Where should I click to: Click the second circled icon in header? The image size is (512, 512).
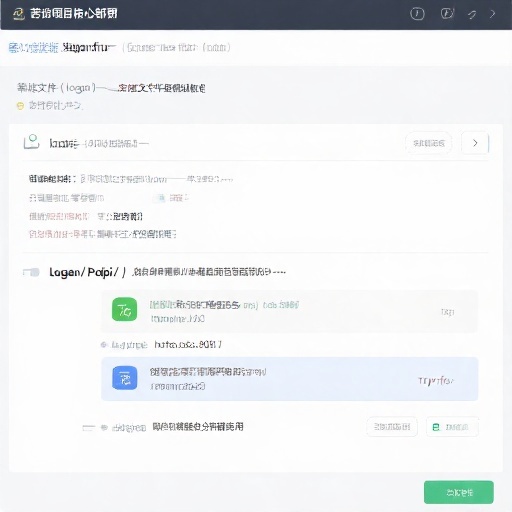[x=447, y=14]
